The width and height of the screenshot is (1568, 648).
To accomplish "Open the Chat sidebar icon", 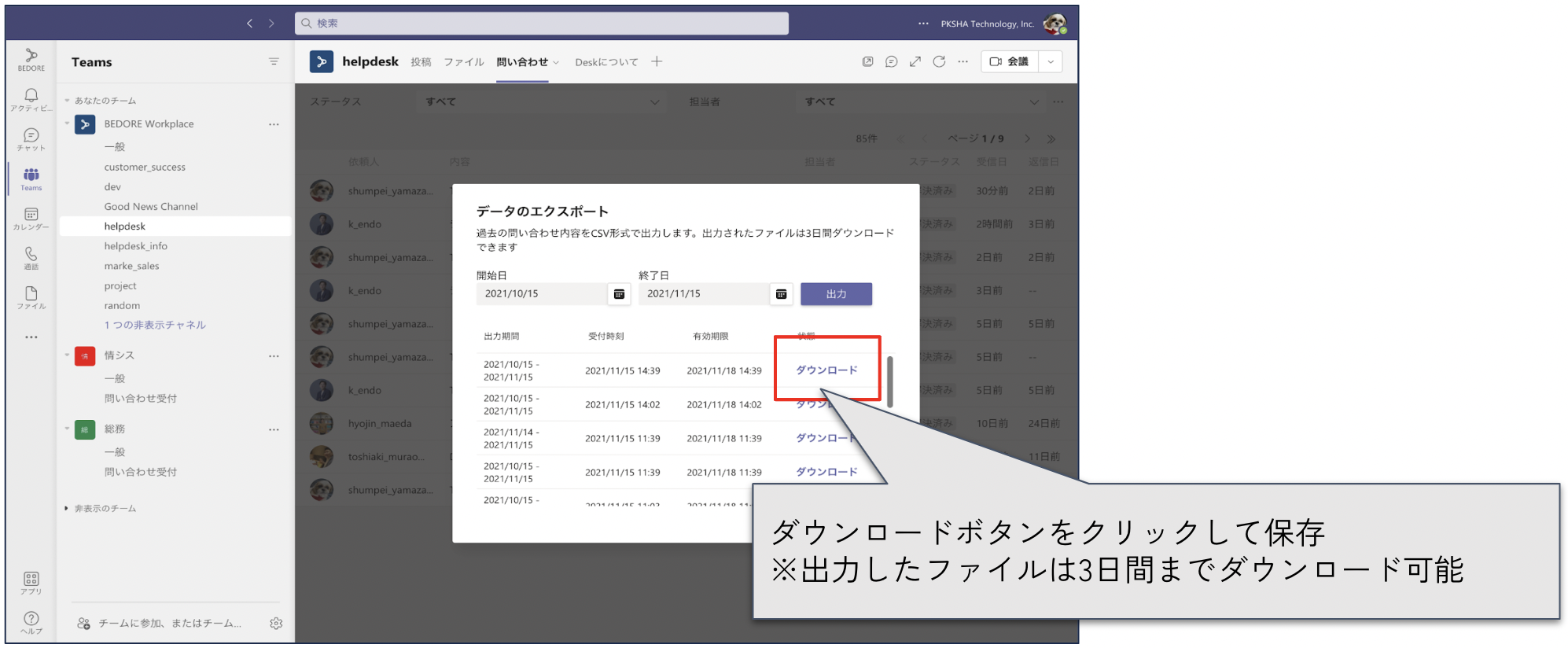I will 31,139.
